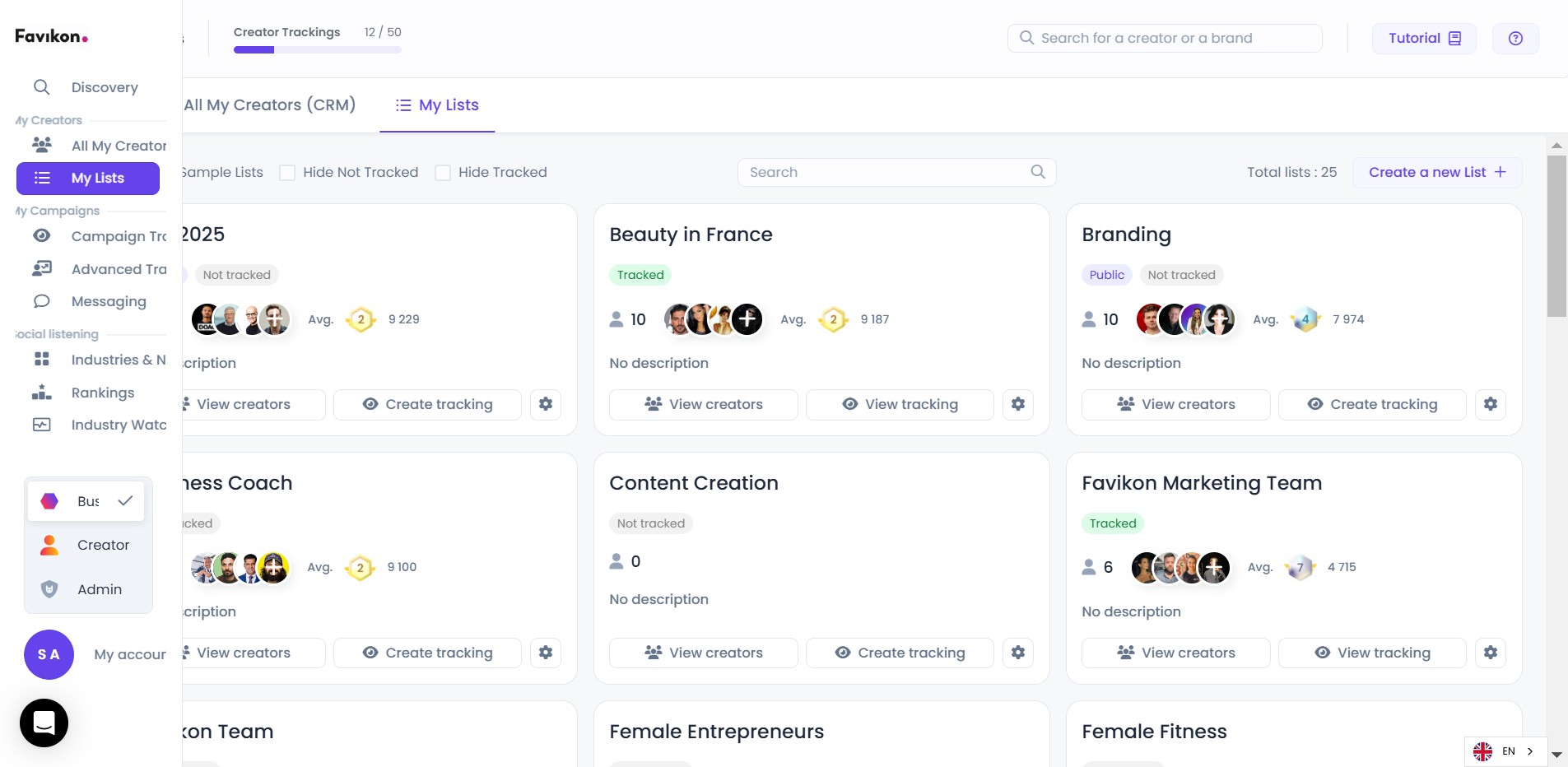Open Industry Watch in the sidebar

[118, 425]
